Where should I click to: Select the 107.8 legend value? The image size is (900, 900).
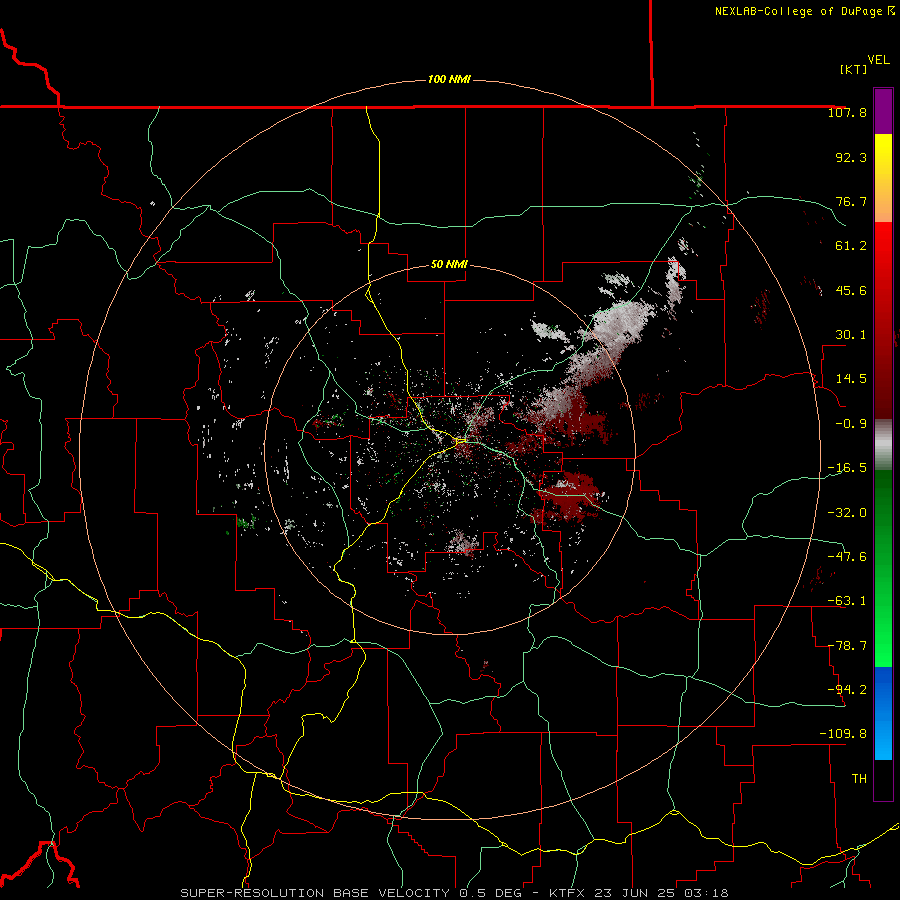(x=847, y=112)
